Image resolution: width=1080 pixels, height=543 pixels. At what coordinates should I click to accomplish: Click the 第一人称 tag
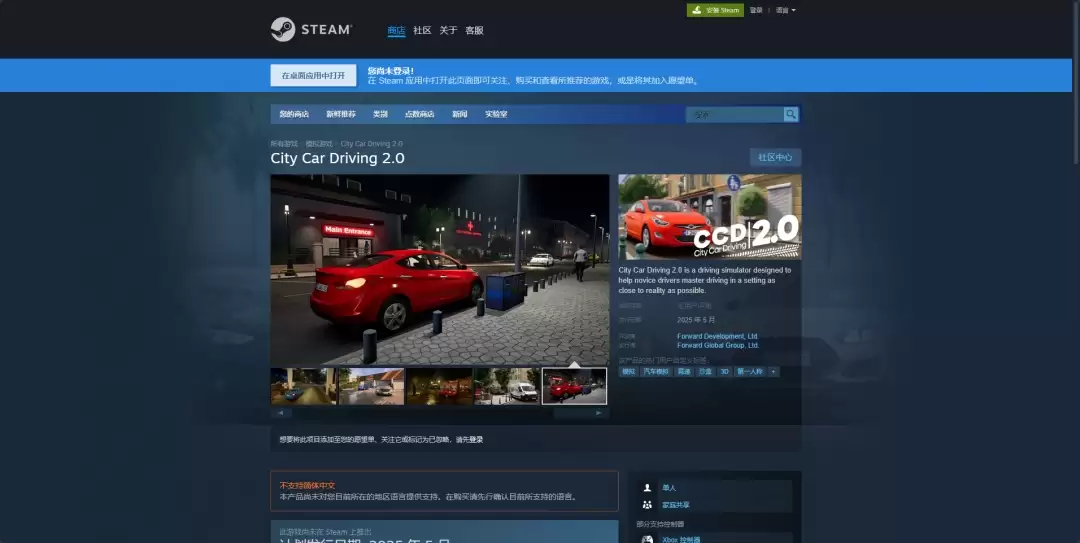[x=750, y=371]
